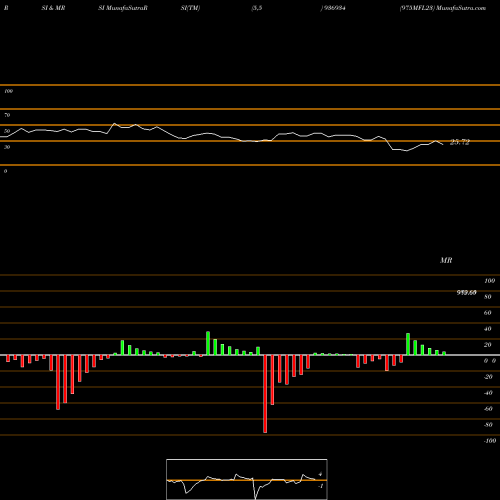Click the RSI axis label '50'
Viewport: 500px width, 500px height.
(x=7, y=131)
